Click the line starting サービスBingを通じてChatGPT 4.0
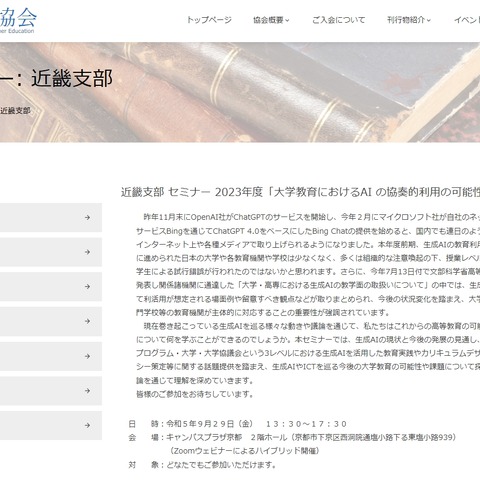The image size is (480, 480). coord(308,231)
